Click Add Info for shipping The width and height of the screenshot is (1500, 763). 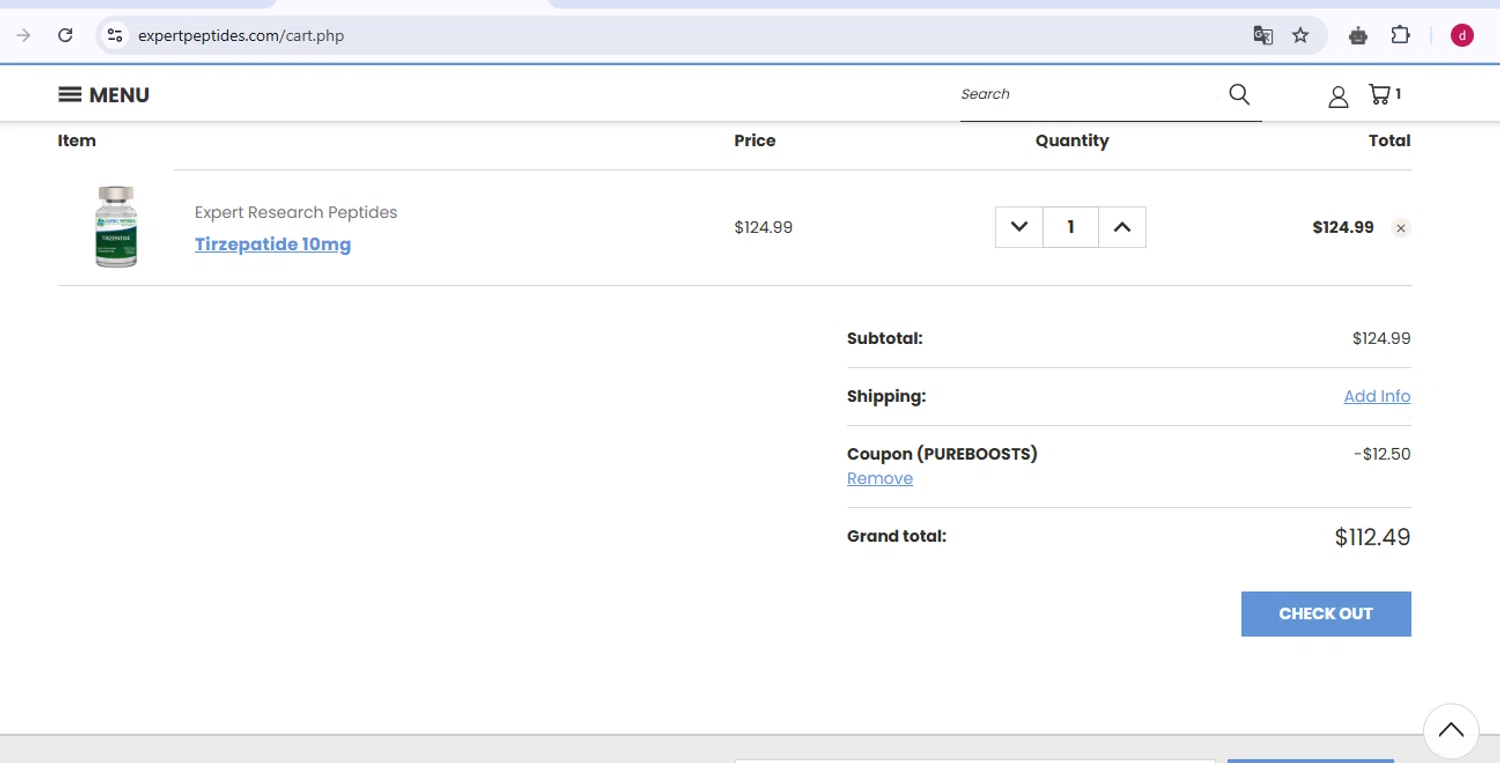pos(1377,396)
